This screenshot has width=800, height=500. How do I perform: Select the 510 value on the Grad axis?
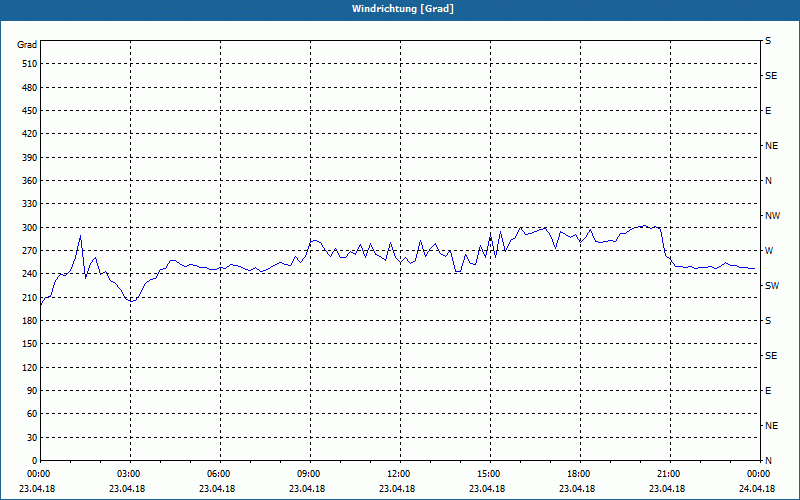[x=29, y=64]
